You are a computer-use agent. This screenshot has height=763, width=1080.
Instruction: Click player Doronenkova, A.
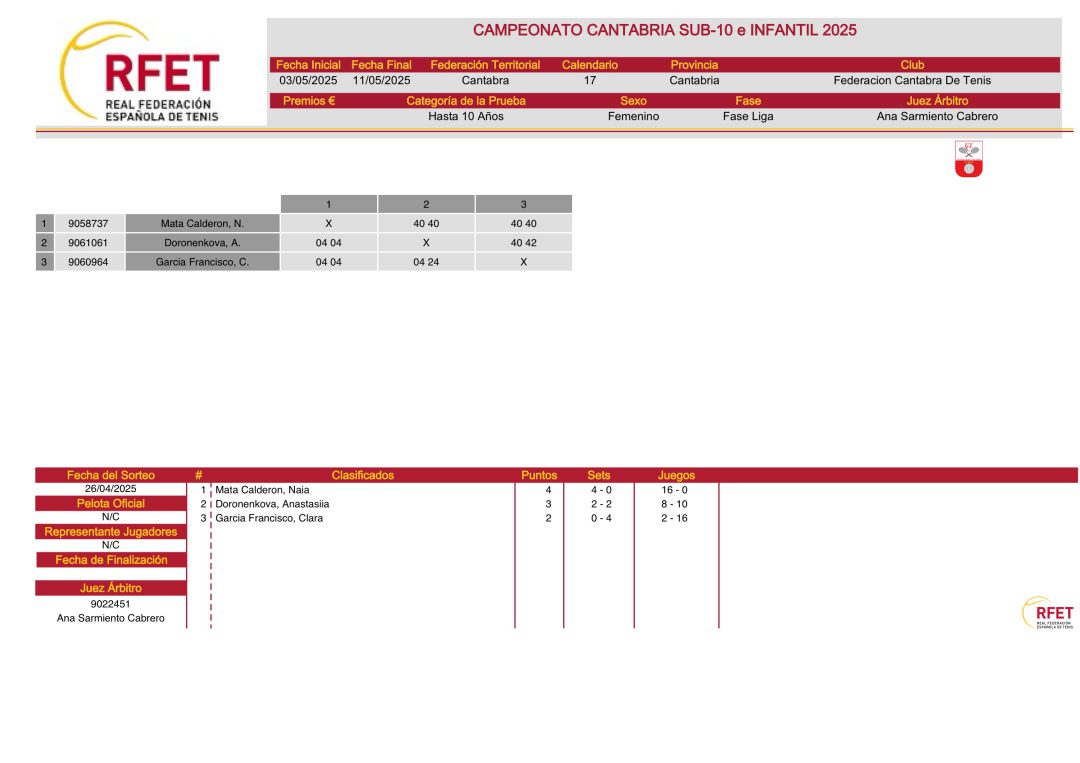coord(202,242)
